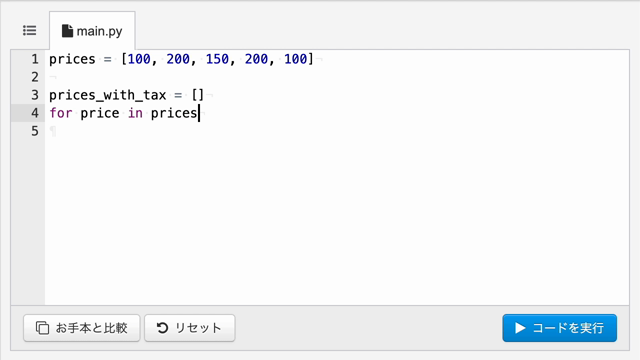Select line number 3 in gutter
Image resolution: width=640 pixels, height=360 pixels.
(x=35, y=95)
